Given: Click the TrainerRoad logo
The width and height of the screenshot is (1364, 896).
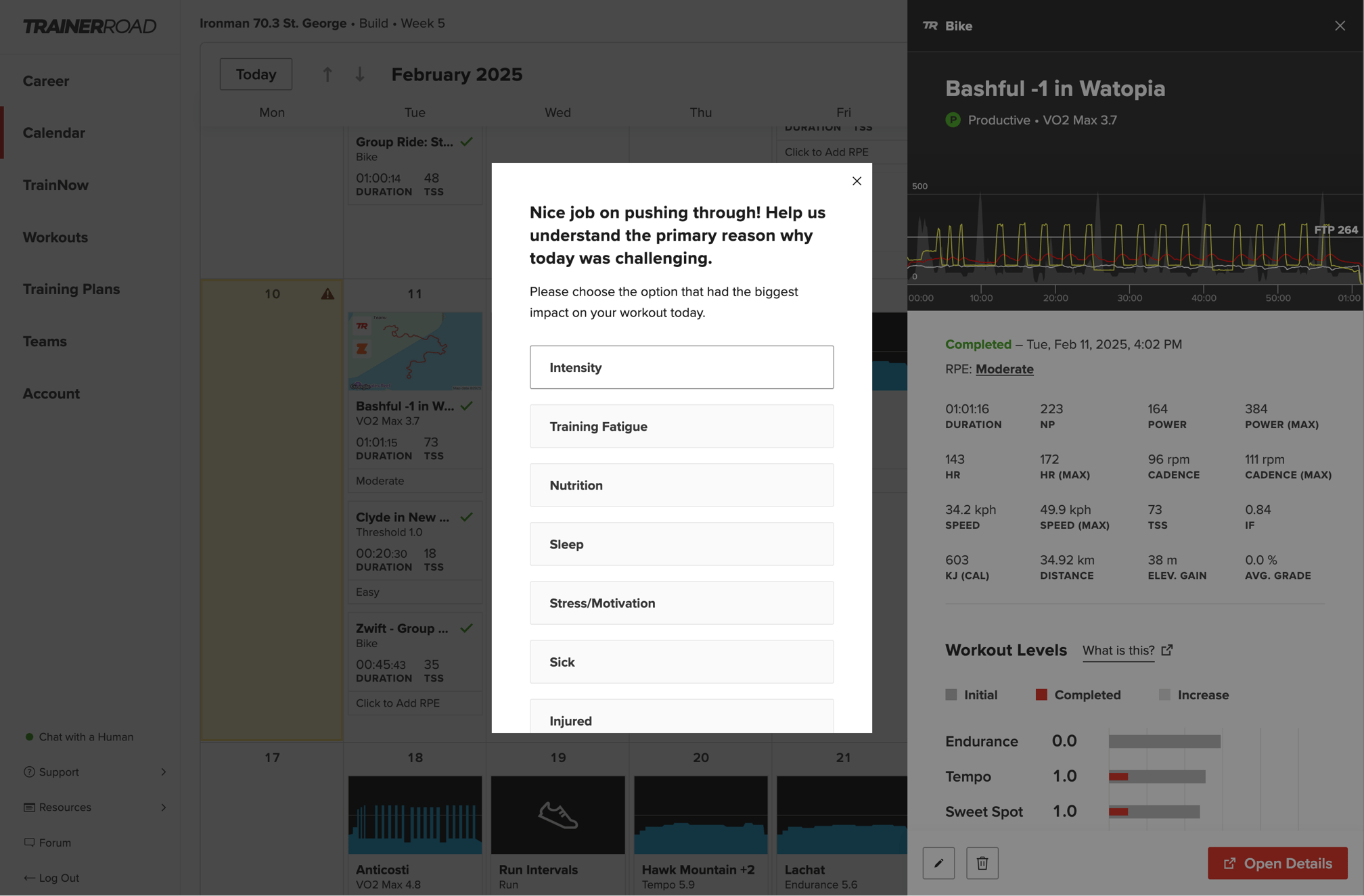Looking at the screenshot, I should coord(89,26).
